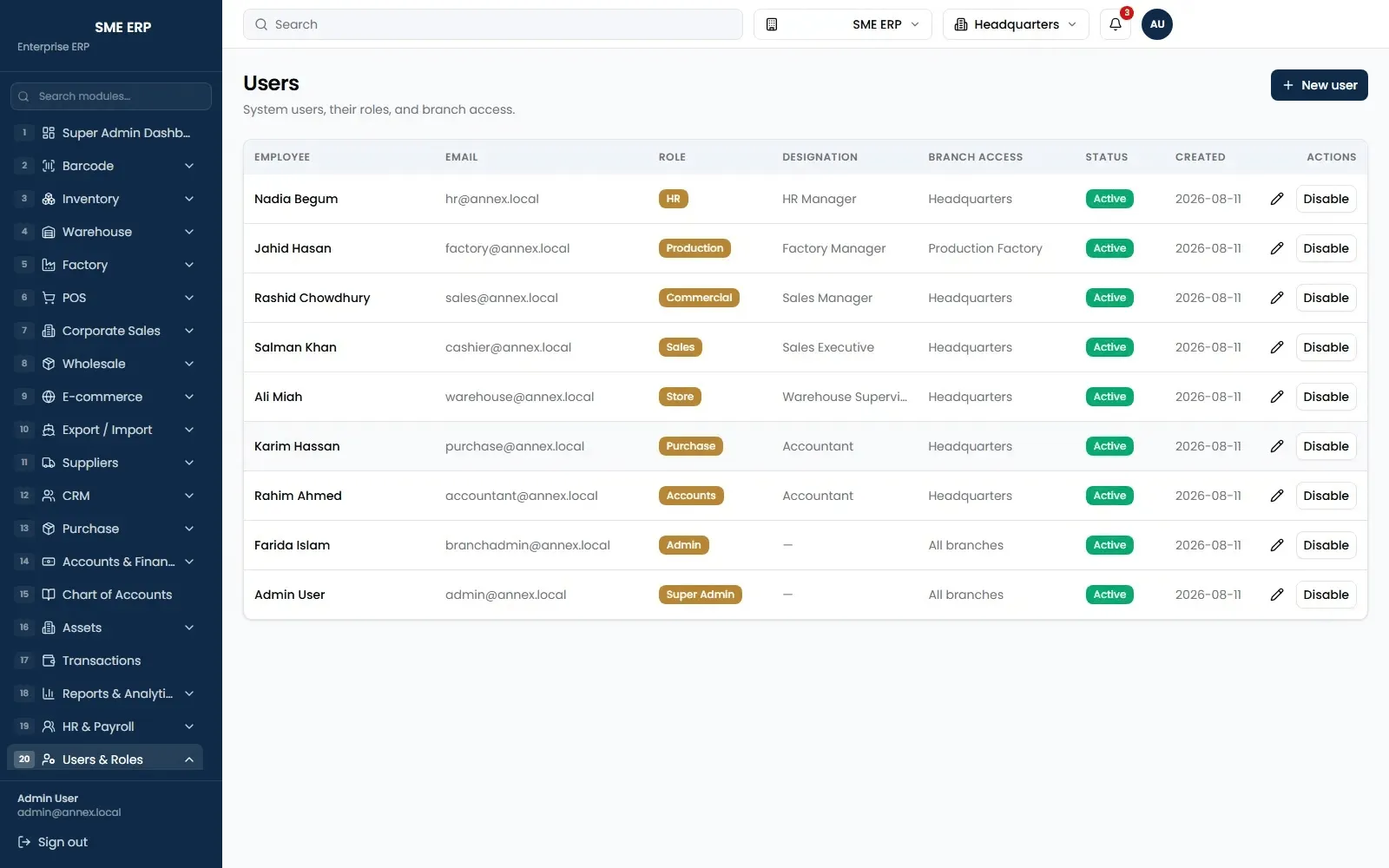Disable Jahid Hasan's account
The width and height of the screenshot is (1389, 868).
1326,248
